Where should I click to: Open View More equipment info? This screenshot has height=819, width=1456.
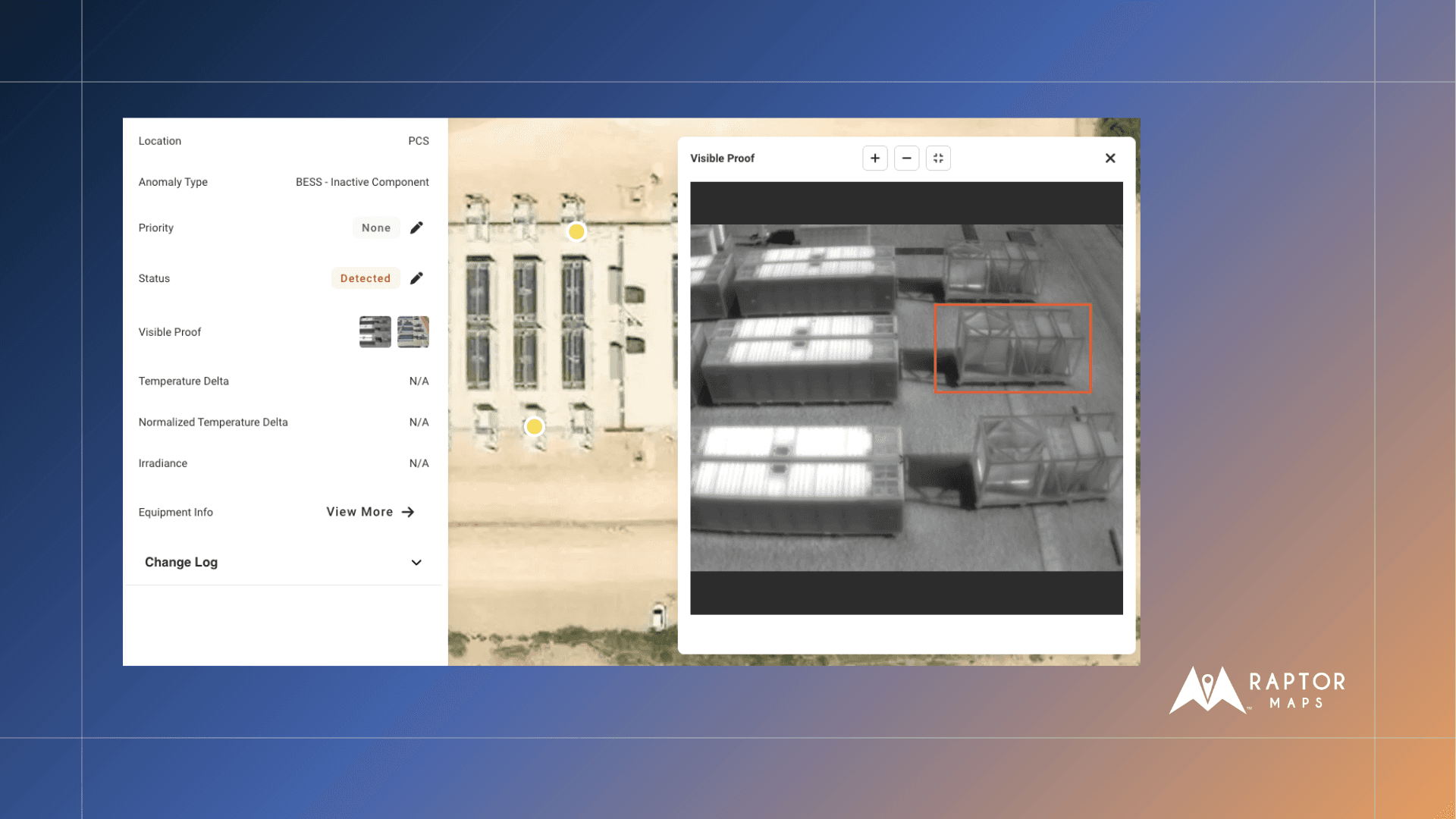[x=359, y=512]
